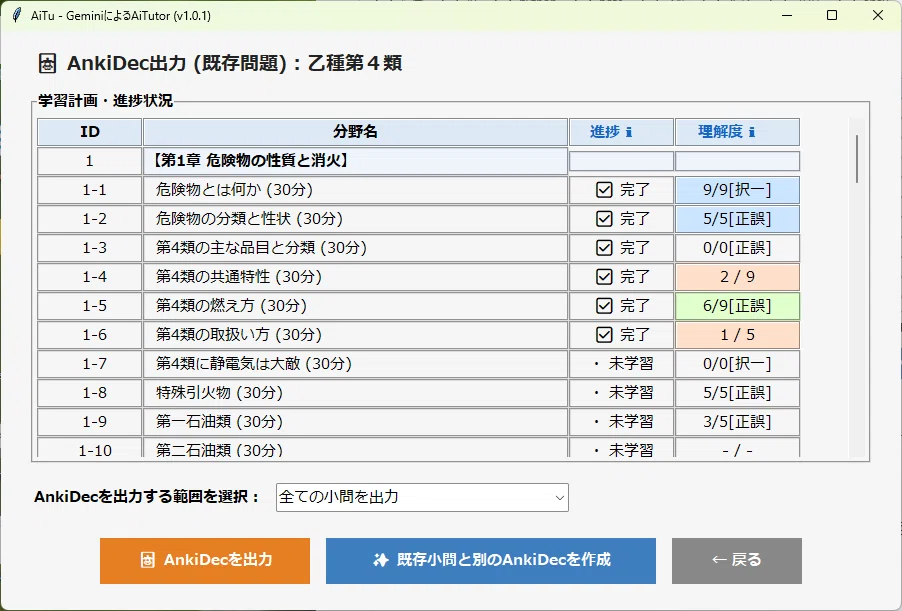This screenshot has height=611, width=902.
Task: Select 第4類の主な品目と分類 (30分) row
Action: tap(356, 248)
